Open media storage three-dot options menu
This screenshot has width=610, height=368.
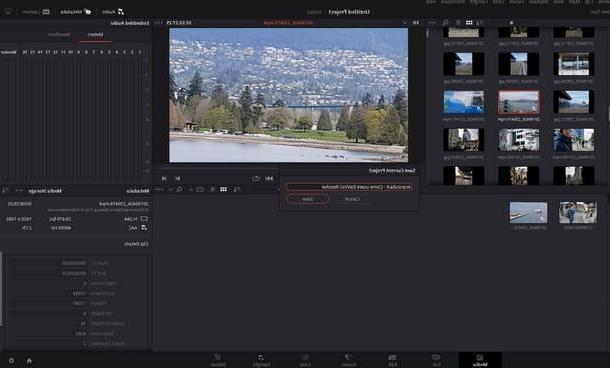(x=432, y=23)
